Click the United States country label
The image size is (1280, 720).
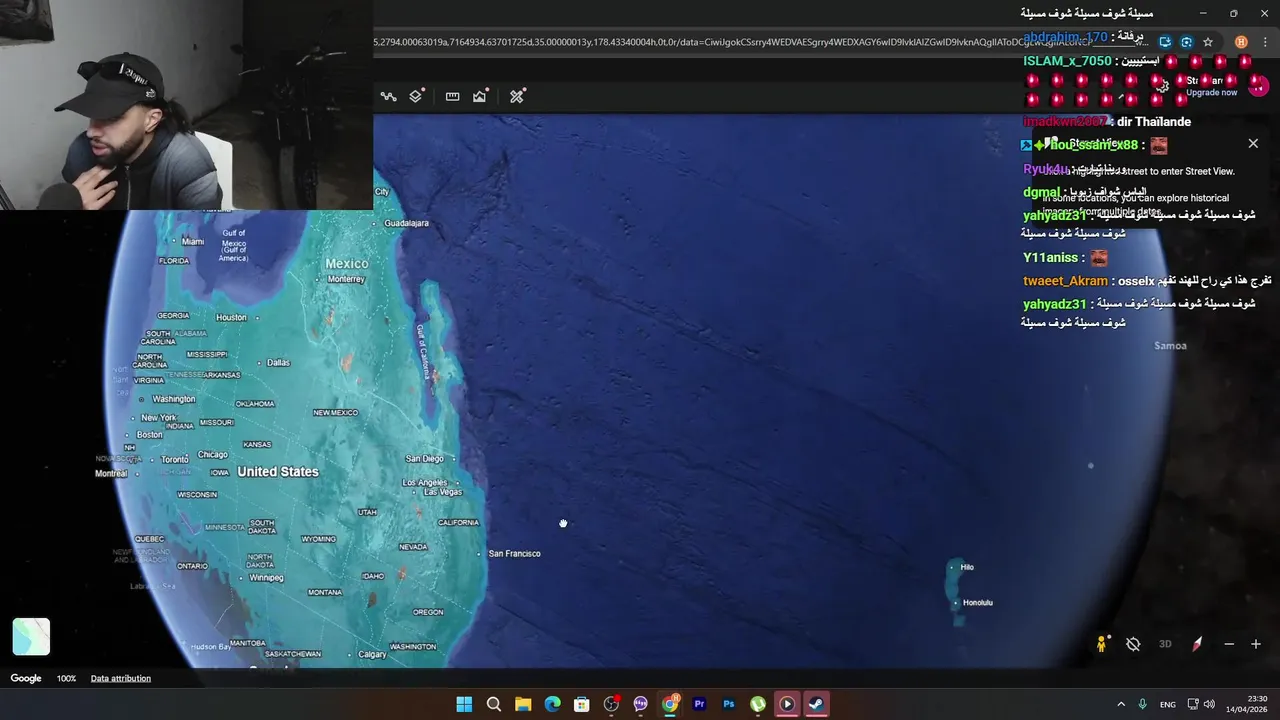[278, 472]
